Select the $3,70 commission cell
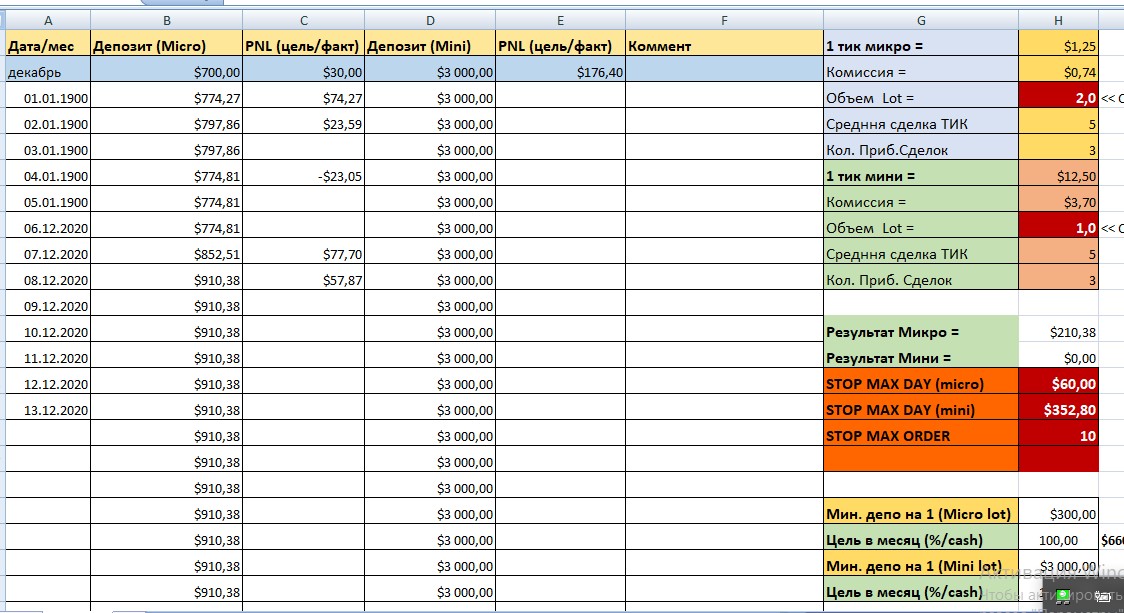The width and height of the screenshot is (1124, 613). coord(1058,199)
